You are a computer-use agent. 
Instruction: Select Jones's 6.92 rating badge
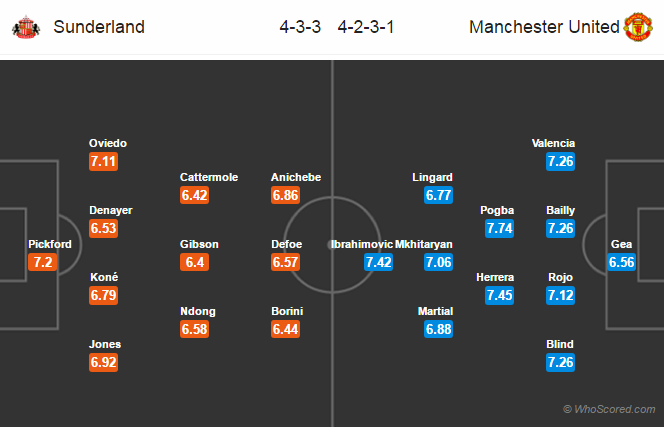103,363
